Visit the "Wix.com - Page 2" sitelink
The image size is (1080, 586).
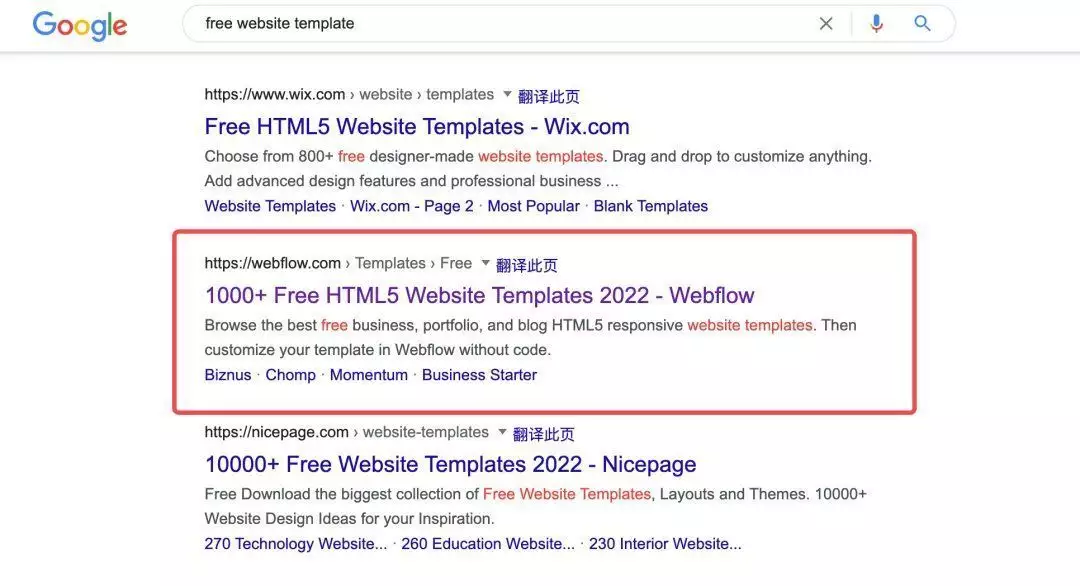(412, 206)
